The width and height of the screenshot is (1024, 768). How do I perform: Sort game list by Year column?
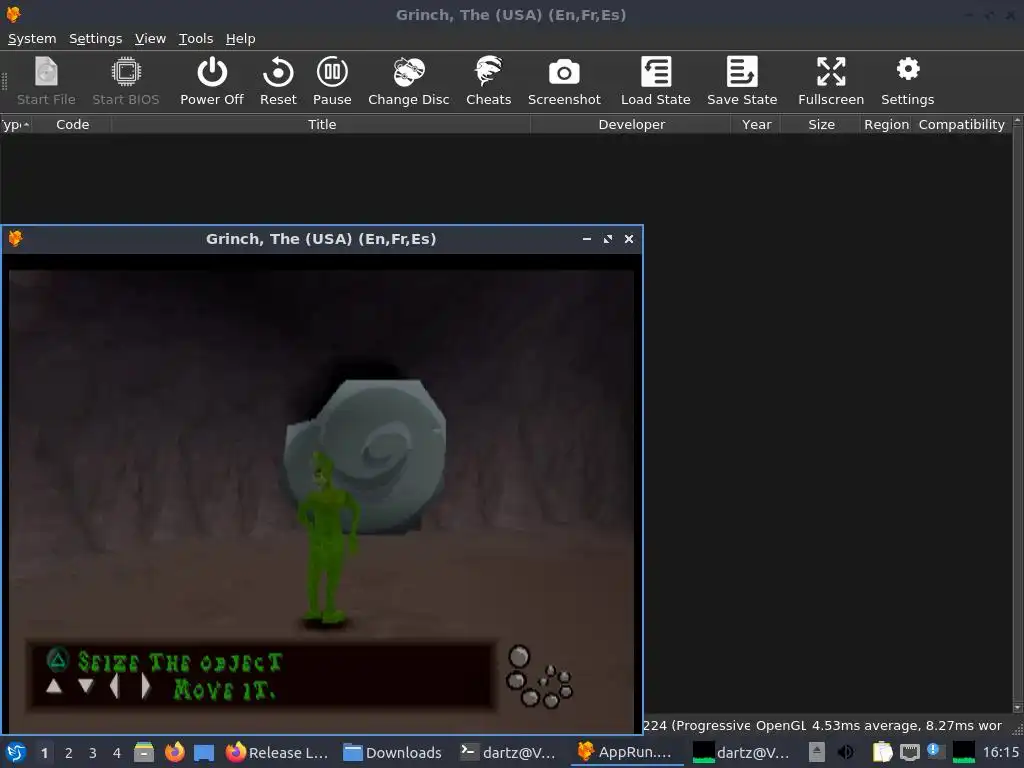point(756,124)
